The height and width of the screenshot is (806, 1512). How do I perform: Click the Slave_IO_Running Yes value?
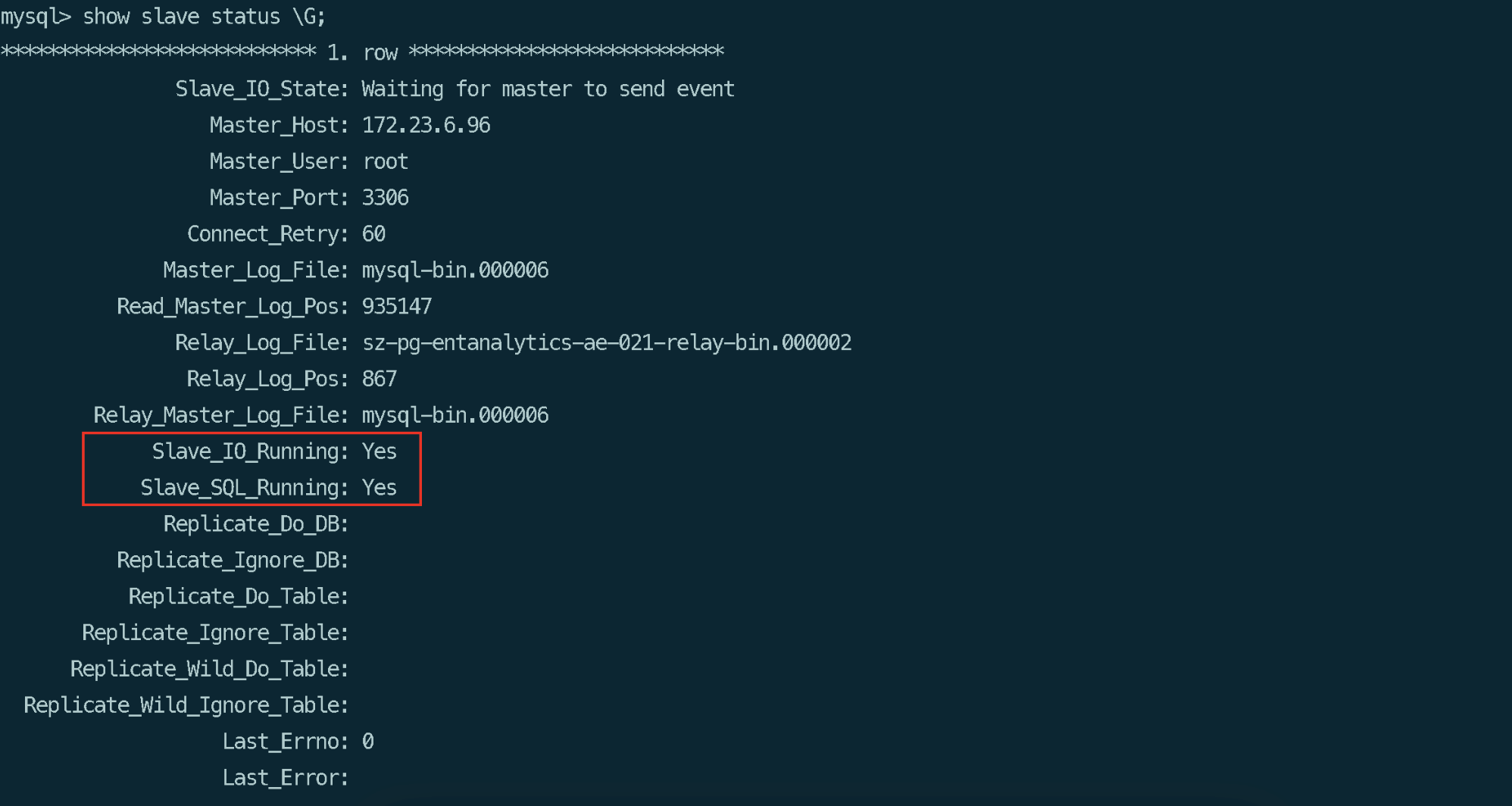pos(380,451)
